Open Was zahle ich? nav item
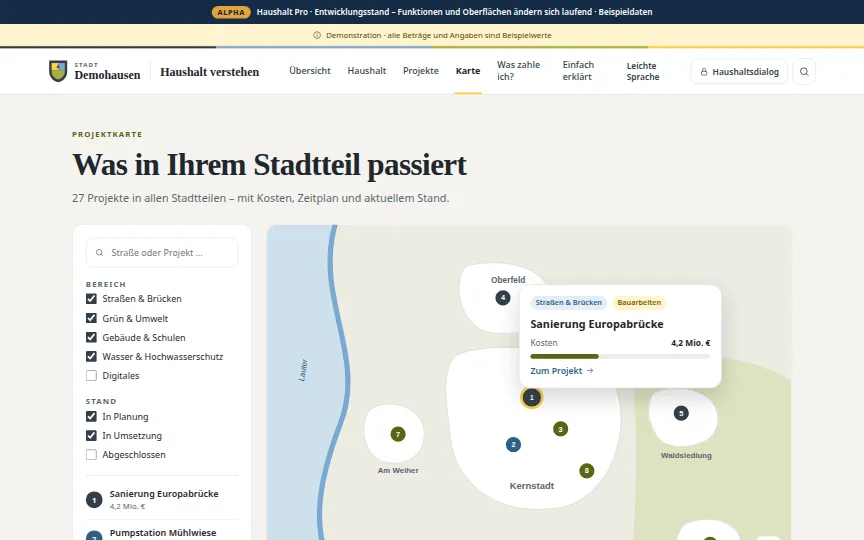Viewport: 864px width, 540px height. coord(519,71)
